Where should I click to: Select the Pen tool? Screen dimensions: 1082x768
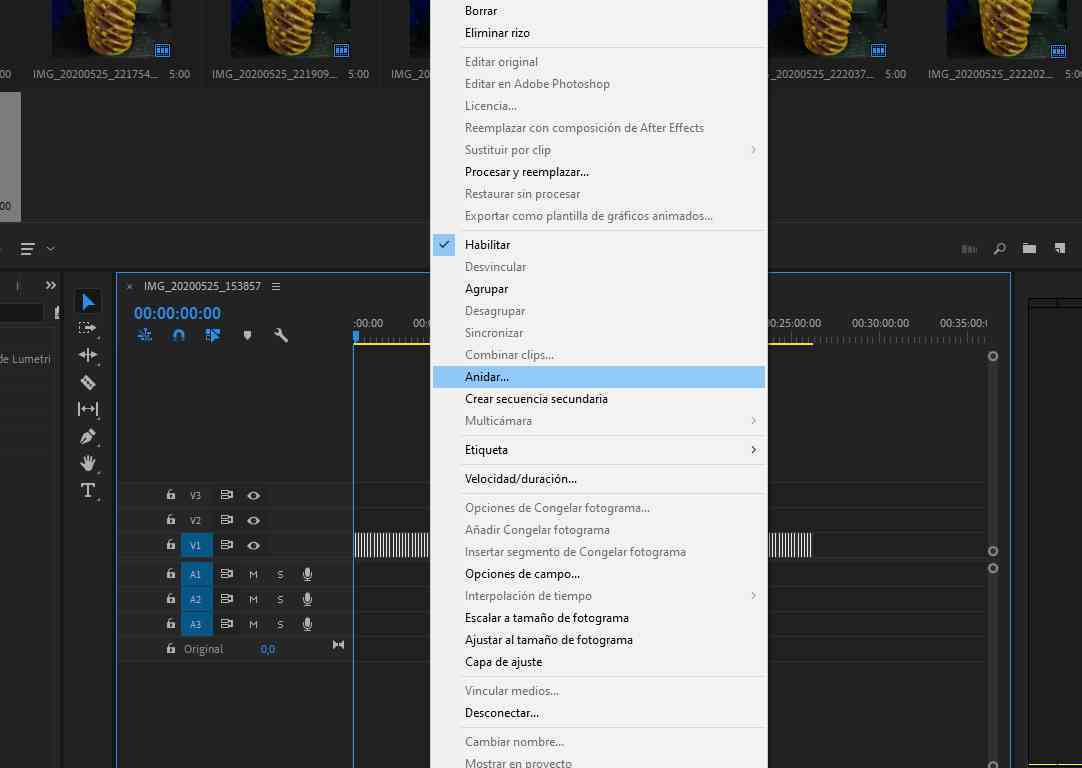(88, 436)
